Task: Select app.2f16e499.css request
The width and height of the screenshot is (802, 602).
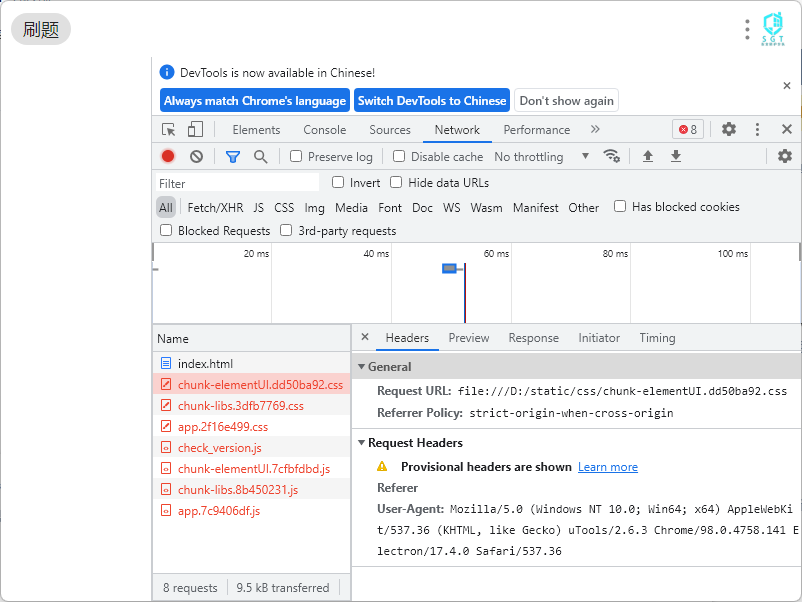Action: pyautogui.click(x=251, y=426)
